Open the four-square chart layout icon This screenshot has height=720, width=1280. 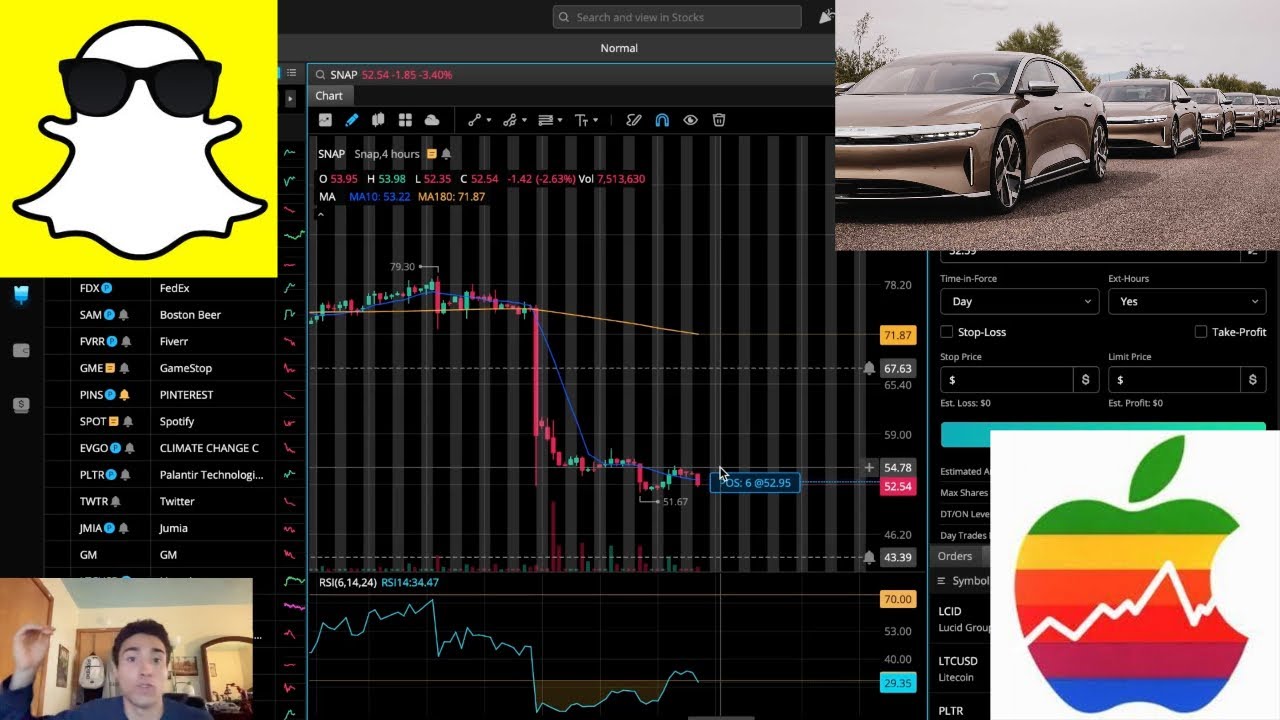405,120
